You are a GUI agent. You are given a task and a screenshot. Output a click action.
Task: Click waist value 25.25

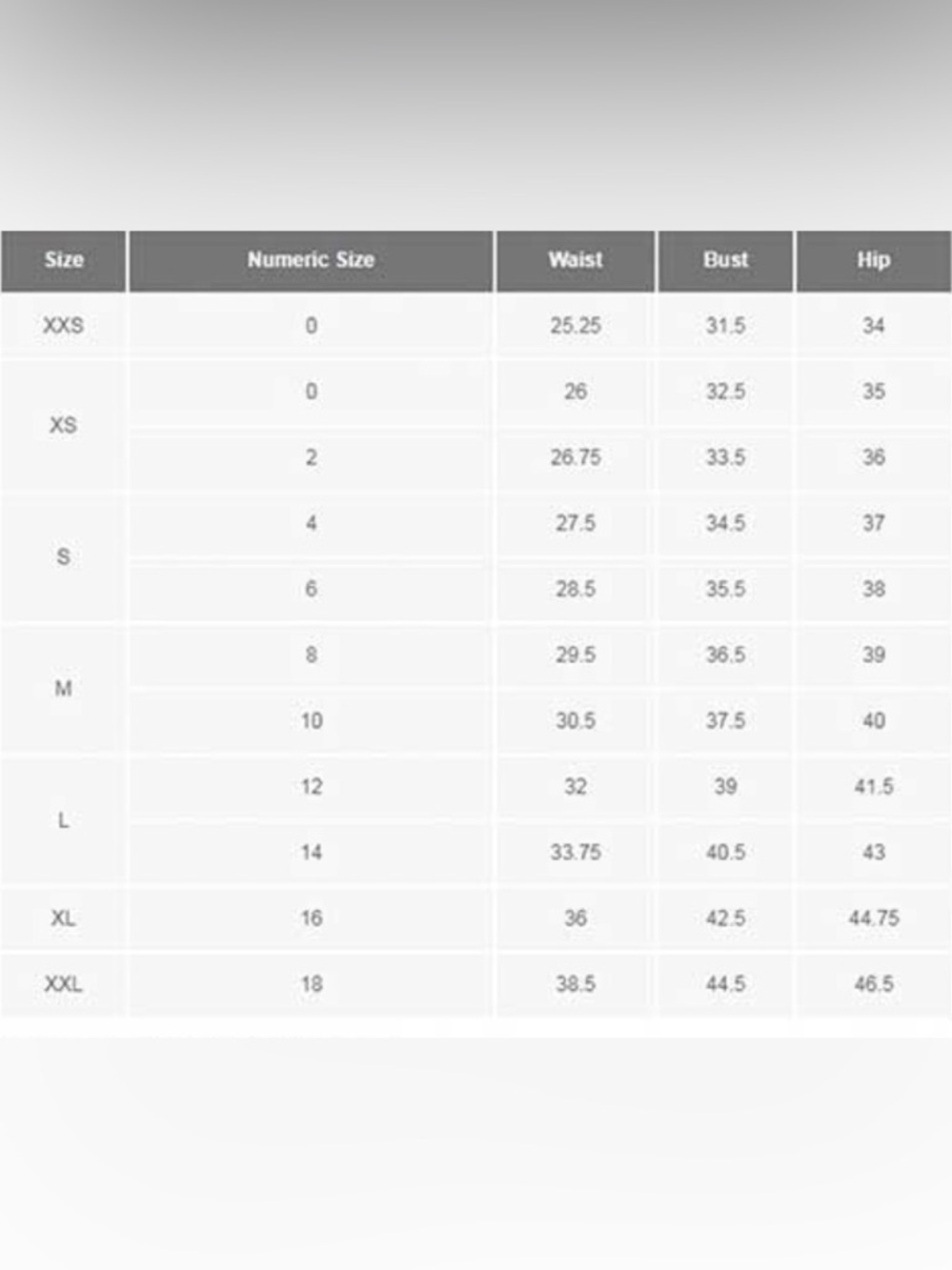point(576,326)
